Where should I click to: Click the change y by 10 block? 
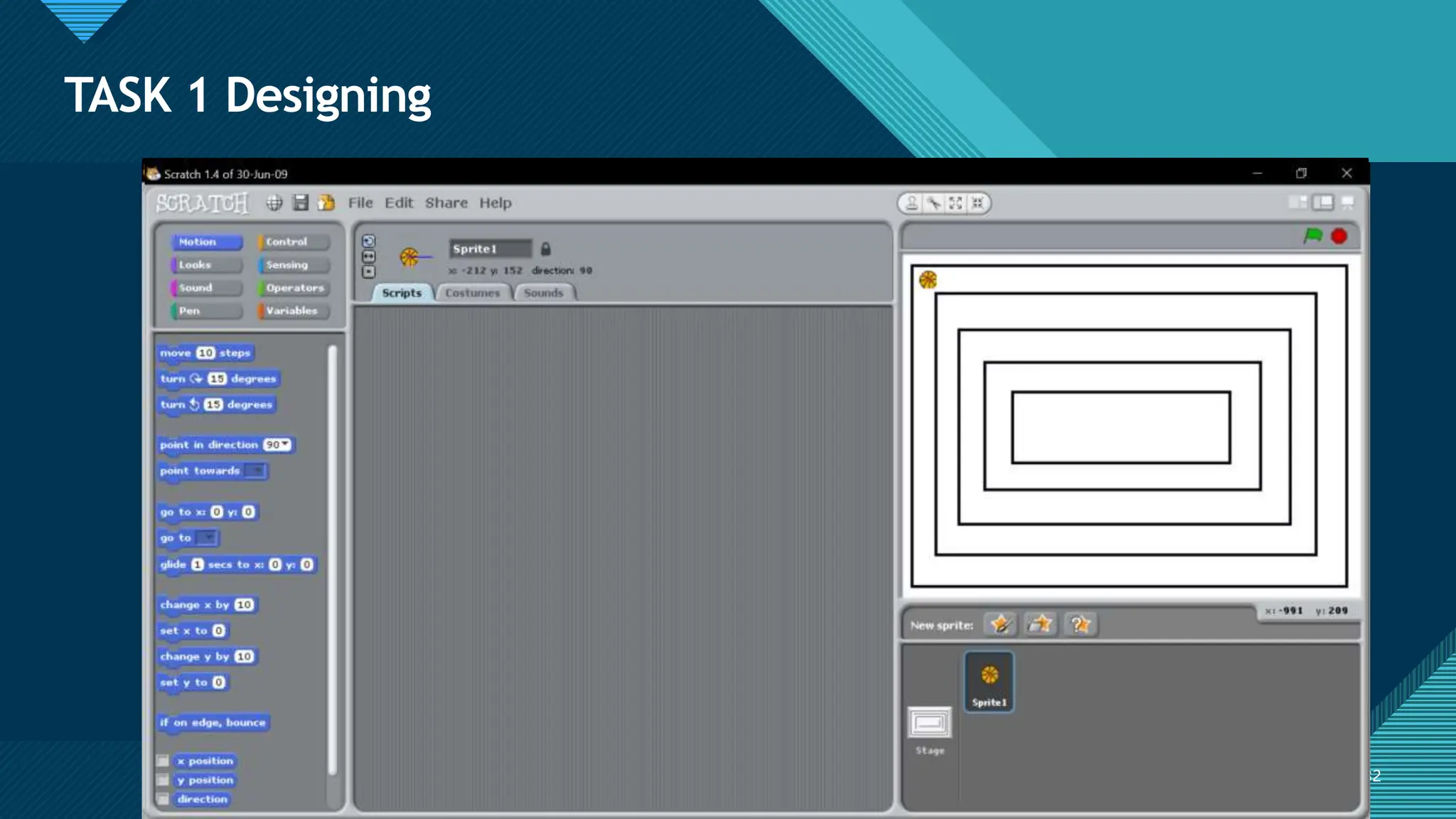[207, 656]
